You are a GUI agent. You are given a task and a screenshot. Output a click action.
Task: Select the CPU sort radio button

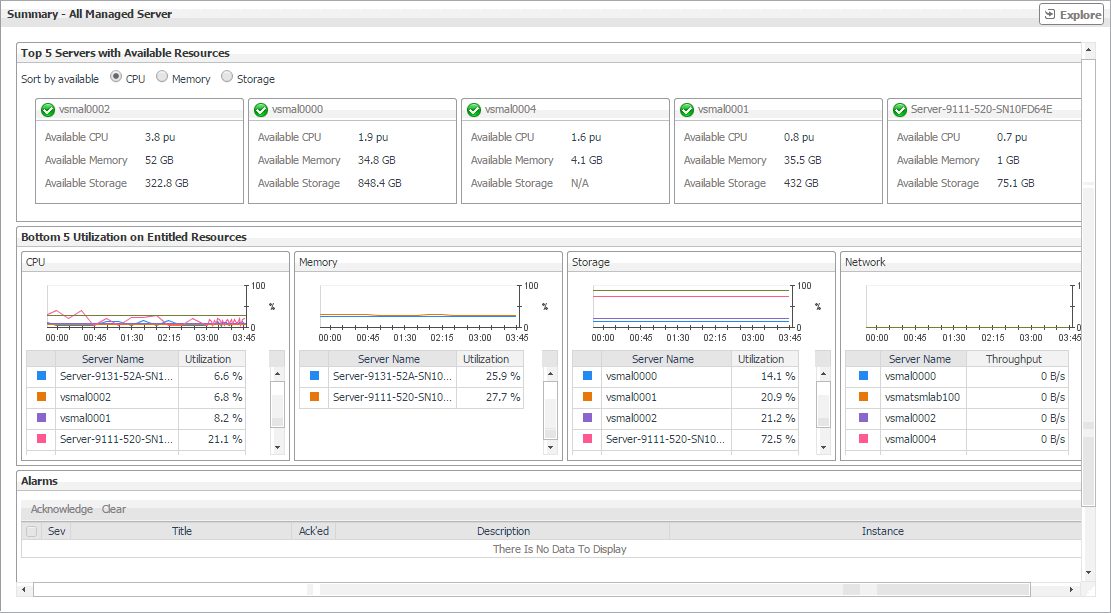[x=116, y=78]
